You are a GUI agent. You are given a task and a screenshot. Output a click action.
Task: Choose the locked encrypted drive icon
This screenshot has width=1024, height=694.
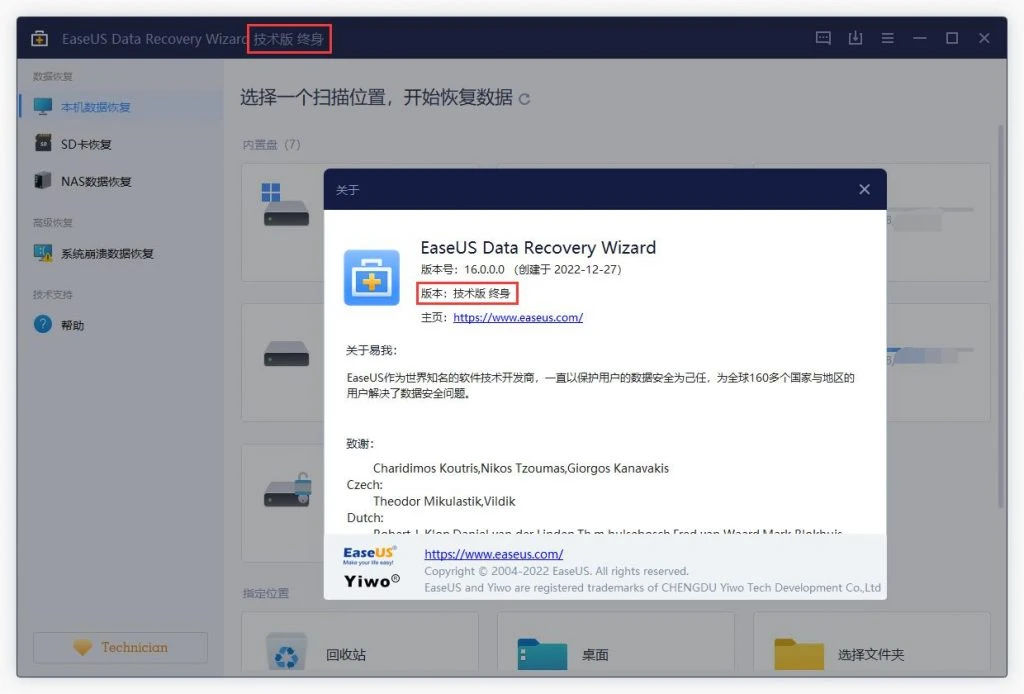click(287, 489)
